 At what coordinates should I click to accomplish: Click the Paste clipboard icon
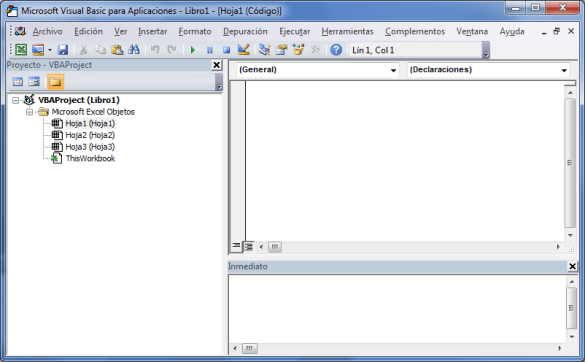[x=117, y=50]
